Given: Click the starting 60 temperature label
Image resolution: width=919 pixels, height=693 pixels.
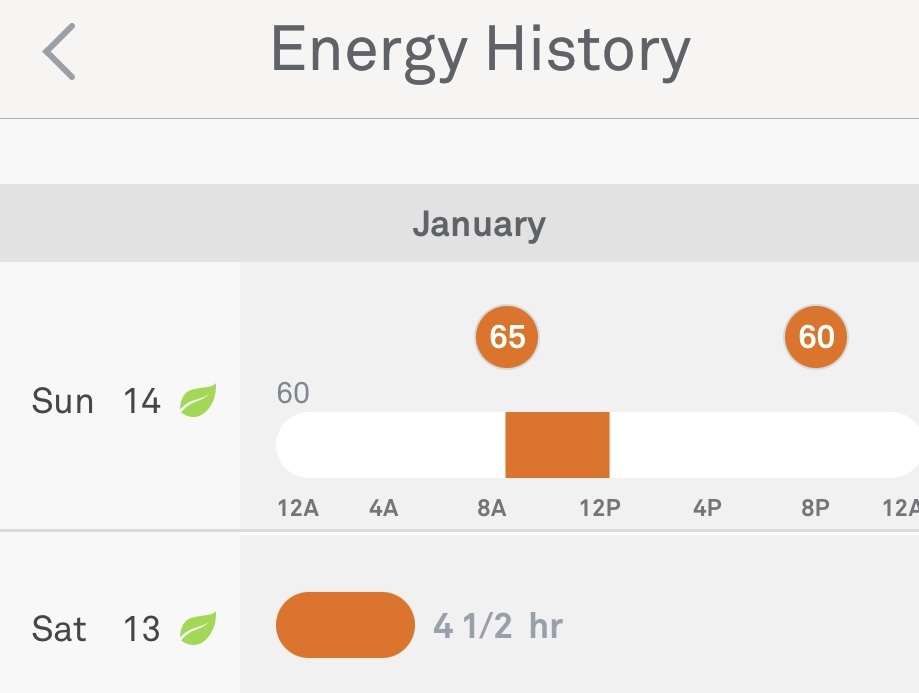Looking at the screenshot, I should pos(293,393).
